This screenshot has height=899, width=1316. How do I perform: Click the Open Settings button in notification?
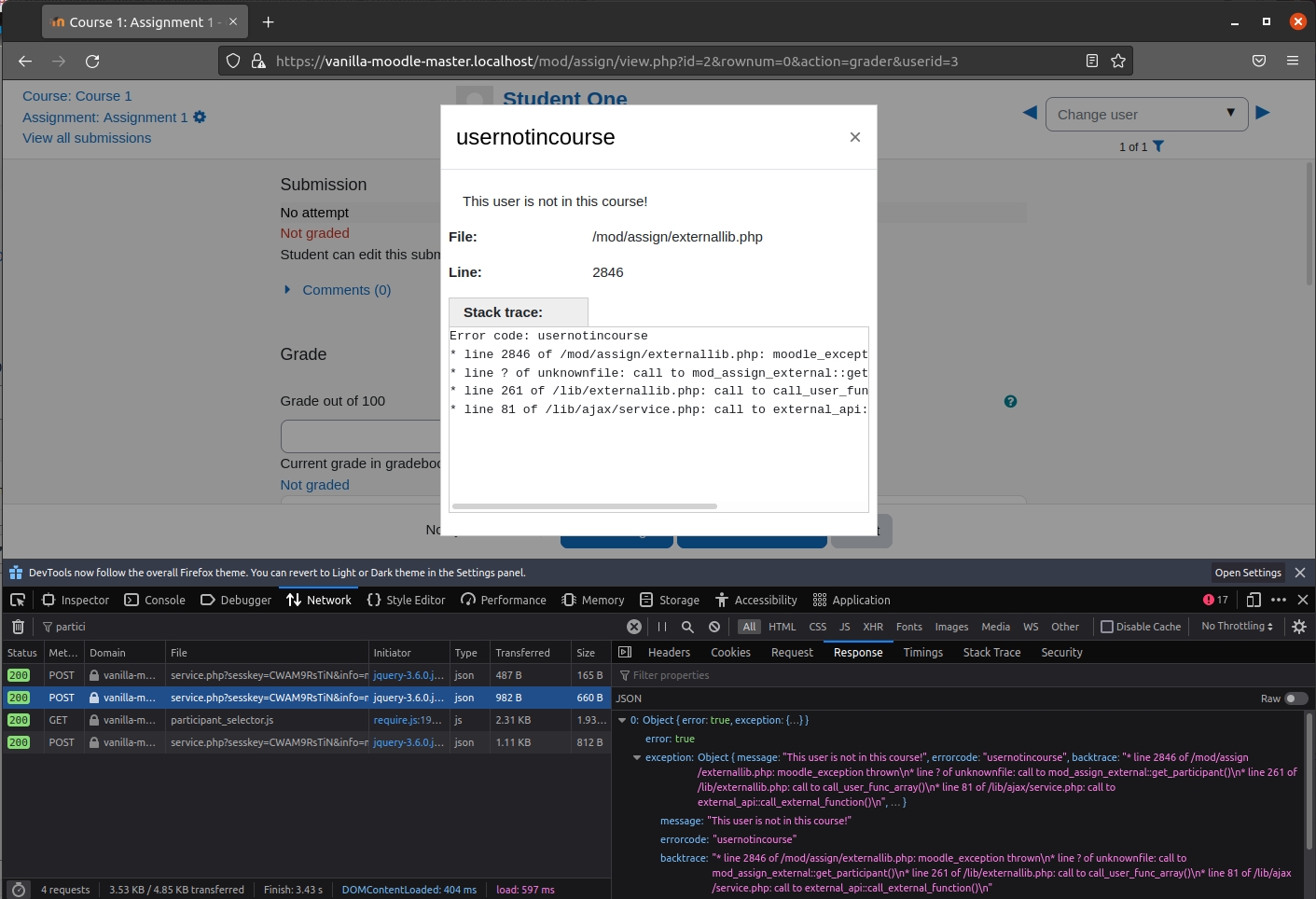(x=1248, y=573)
